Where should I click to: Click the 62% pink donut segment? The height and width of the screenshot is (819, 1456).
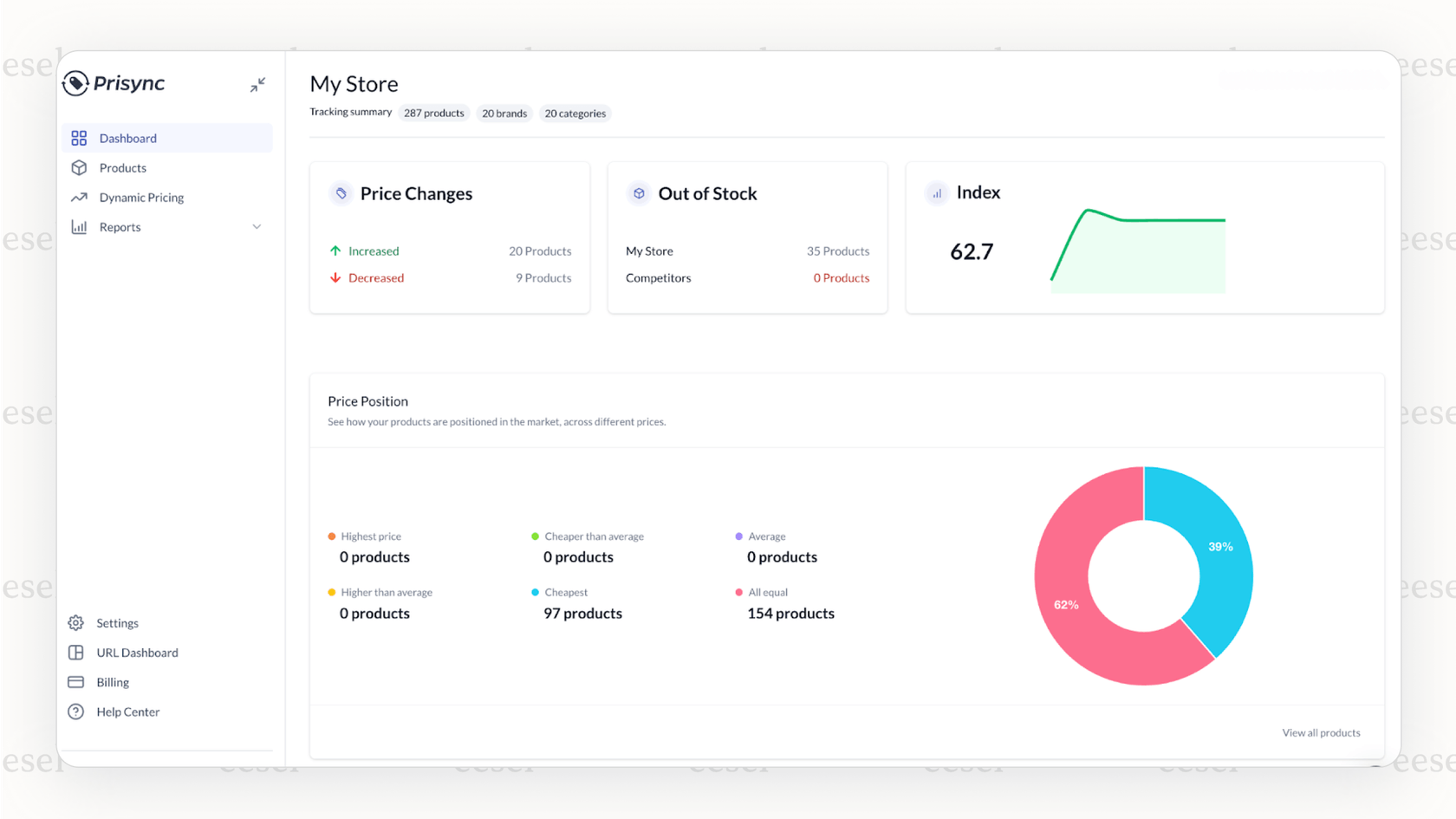coord(1066,604)
